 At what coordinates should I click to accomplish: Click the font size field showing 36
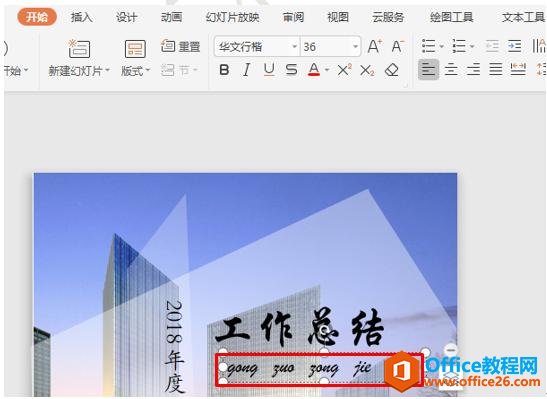tap(325, 46)
